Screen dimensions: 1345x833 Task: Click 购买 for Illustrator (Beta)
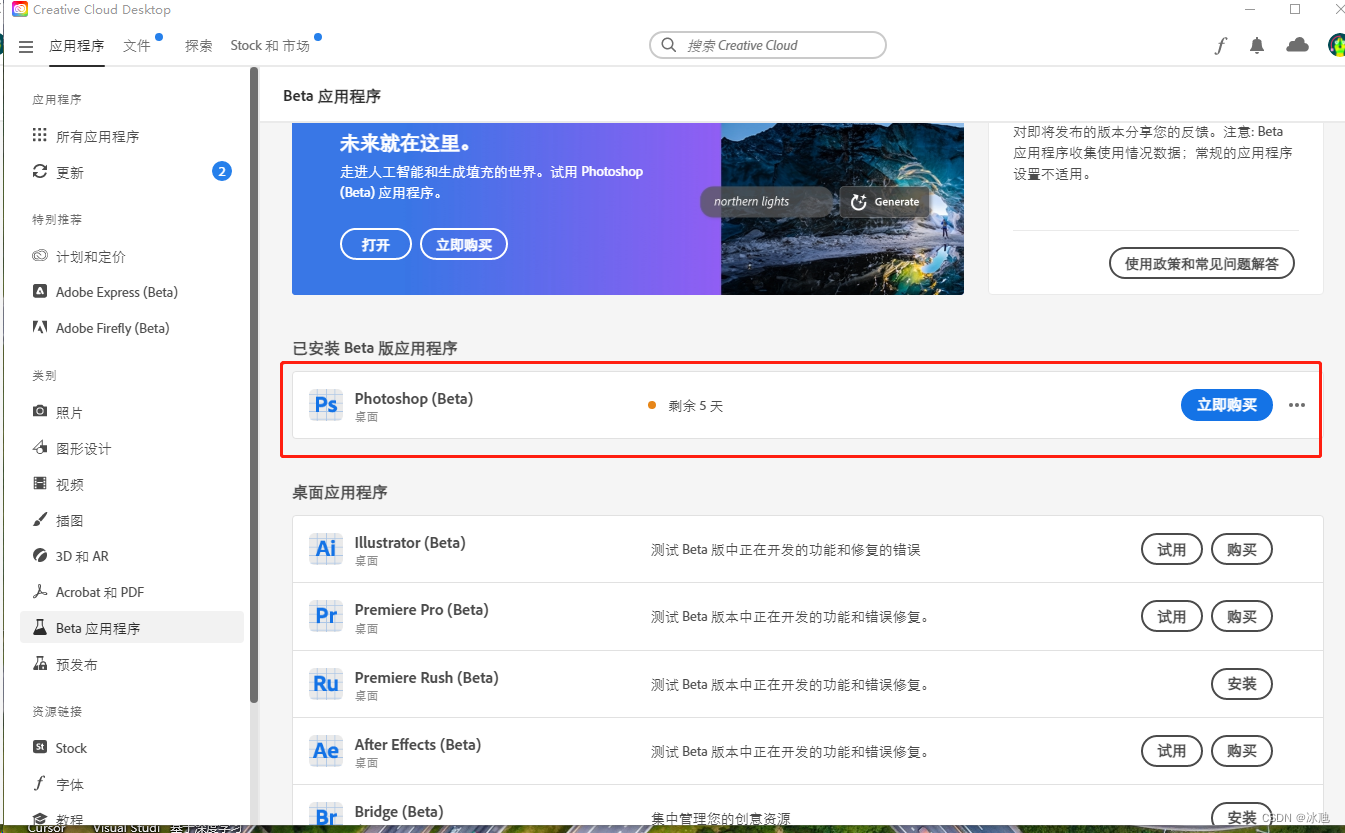[1242, 549]
